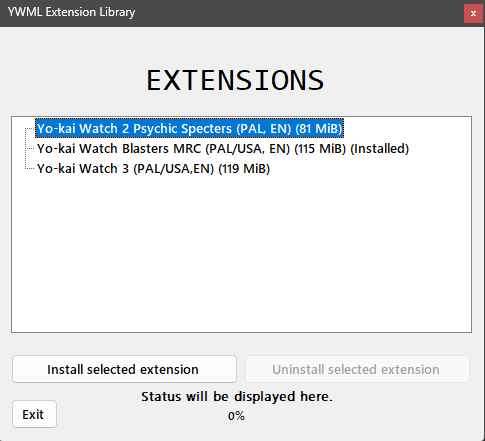Click the EXTENSIONS heading
The image size is (485, 441).
pyautogui.click(x=235, y=80)
